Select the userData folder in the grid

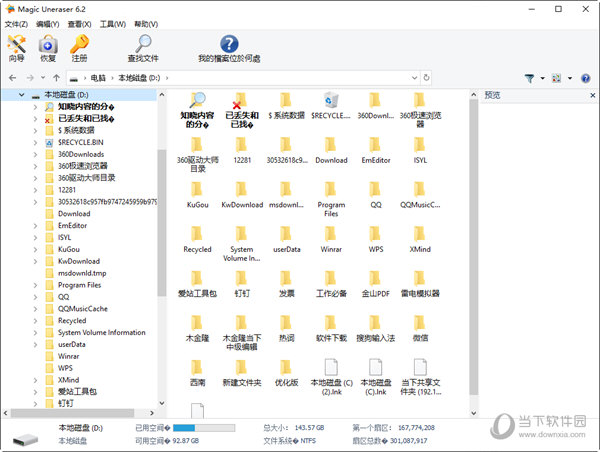[286, 240]
